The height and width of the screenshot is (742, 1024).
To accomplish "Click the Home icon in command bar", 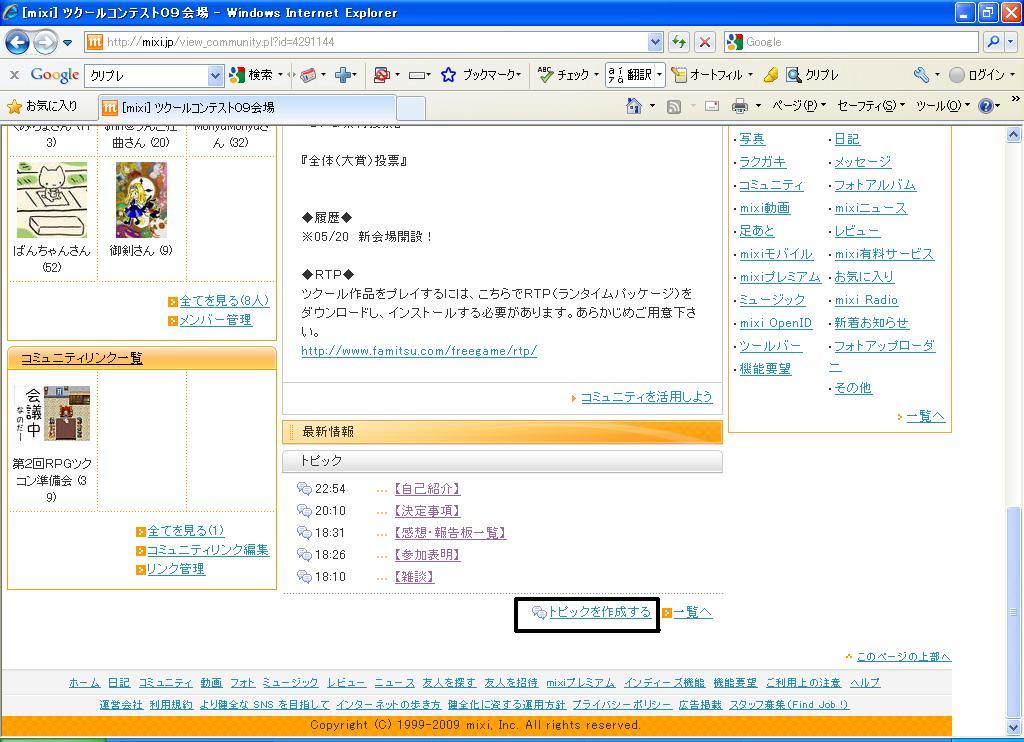I will pos(634,106).
